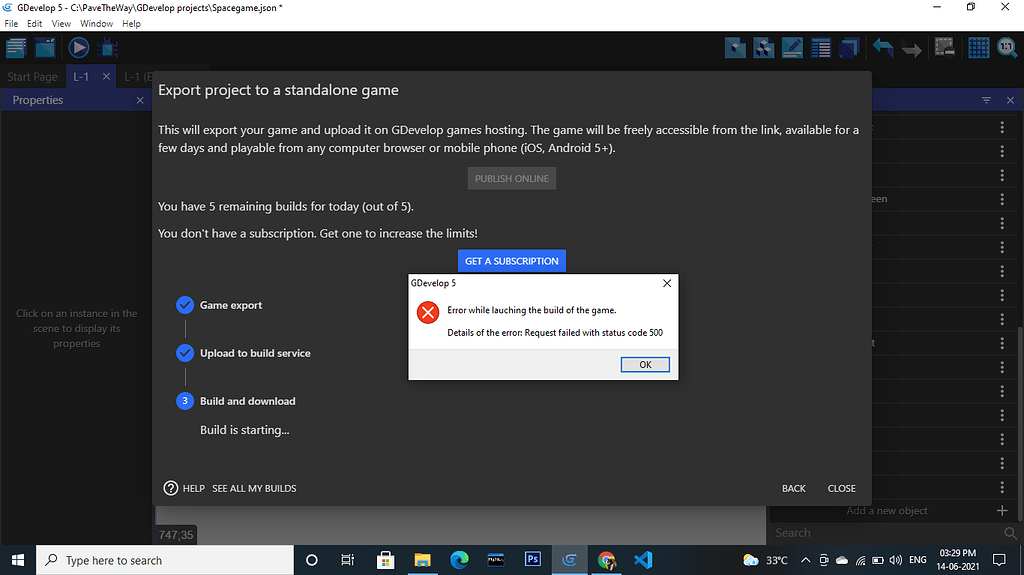
Task: Click the redo arrow
Action: (x=911, y=49)
